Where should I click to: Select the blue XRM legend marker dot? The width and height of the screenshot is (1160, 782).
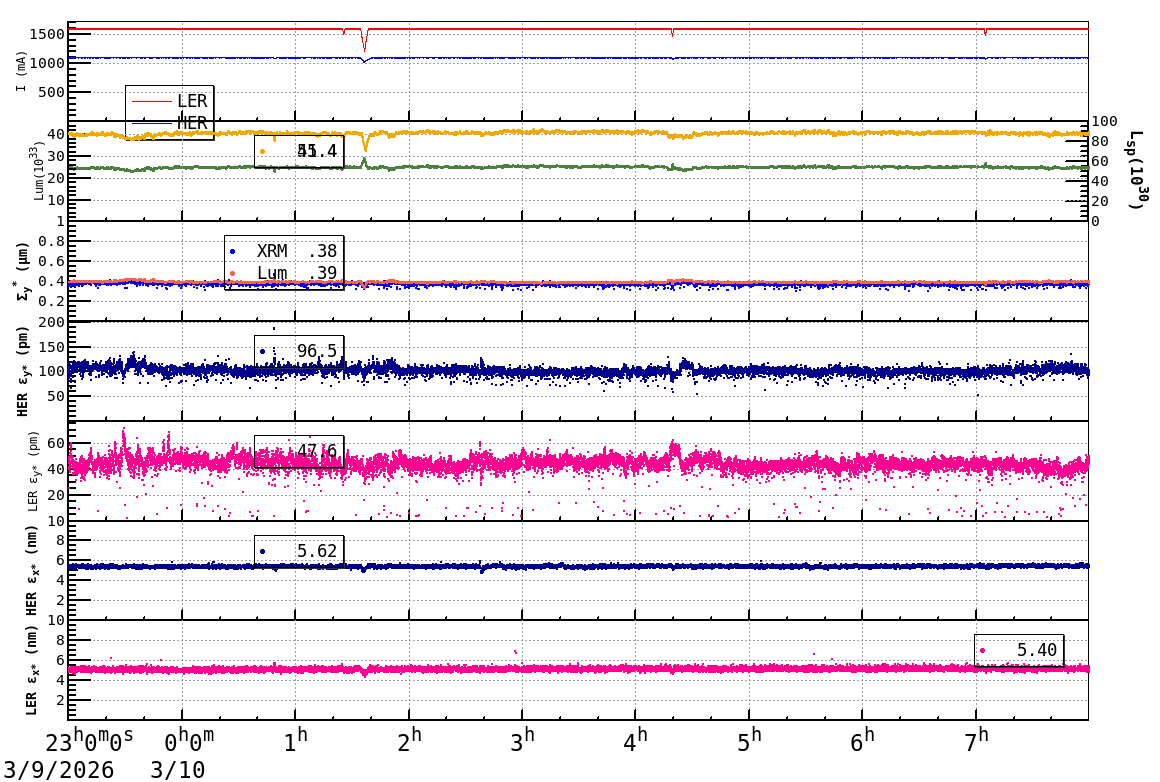click(232, 252)
